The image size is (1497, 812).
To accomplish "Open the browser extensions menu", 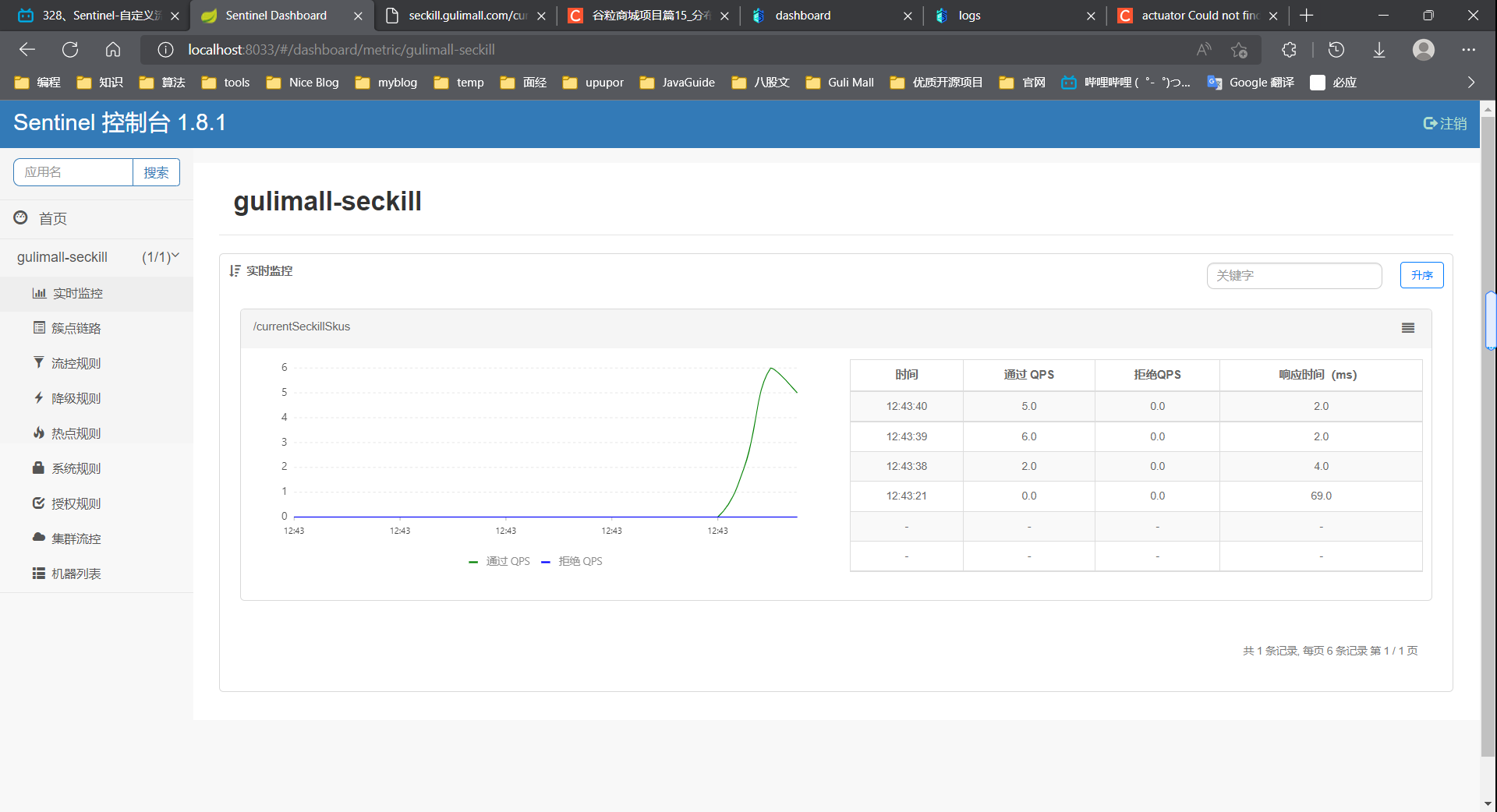I will 1289,50.
